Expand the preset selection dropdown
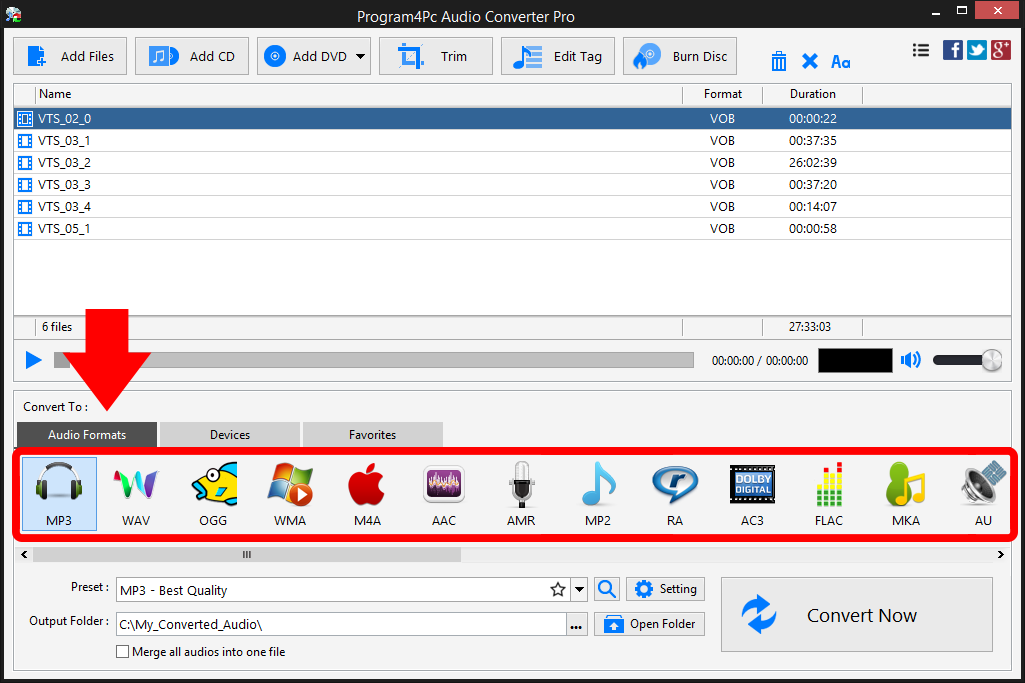1025x683 pixels. pos(578,589)
